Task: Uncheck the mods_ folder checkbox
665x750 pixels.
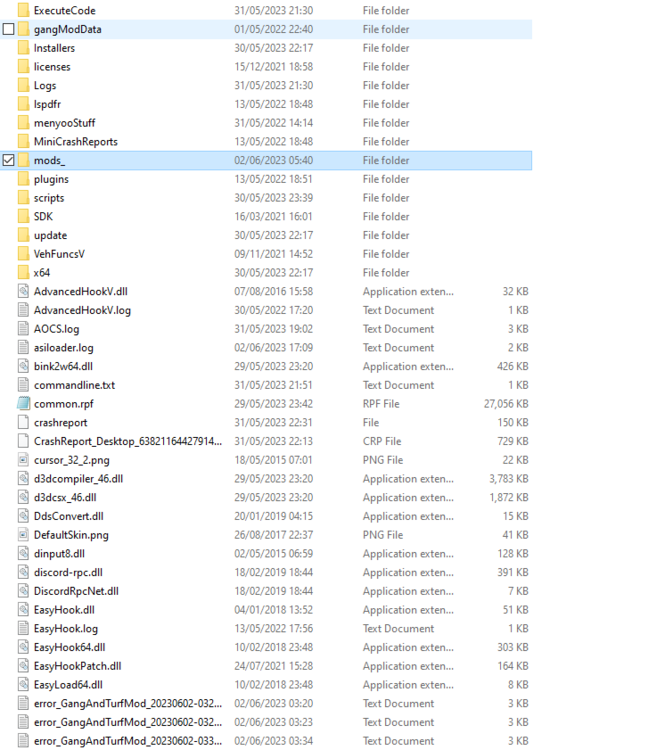Action: click(9, 160)
